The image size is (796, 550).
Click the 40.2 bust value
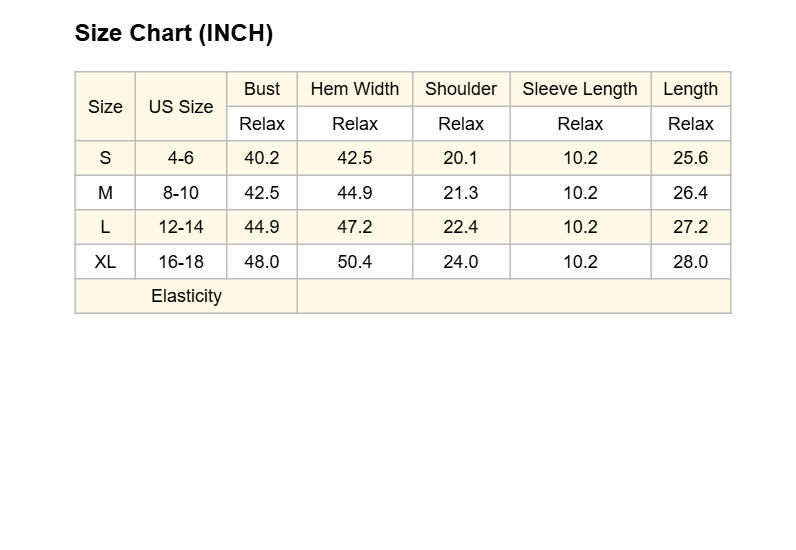click(261, 158)
